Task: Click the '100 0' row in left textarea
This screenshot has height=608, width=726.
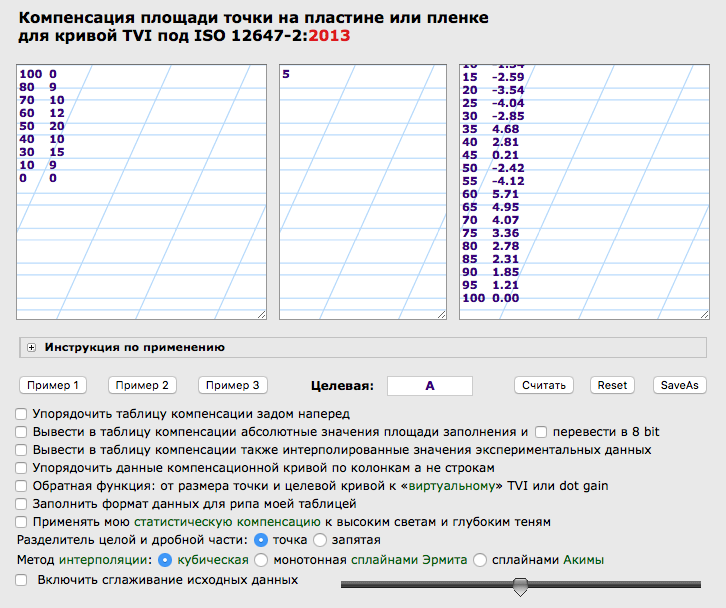Action: coord(38,74)
